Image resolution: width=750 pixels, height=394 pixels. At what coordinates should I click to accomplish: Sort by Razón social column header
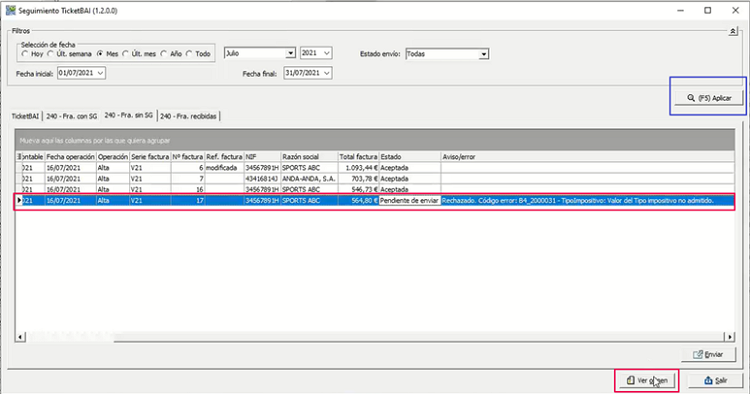[x=309, y=157]
